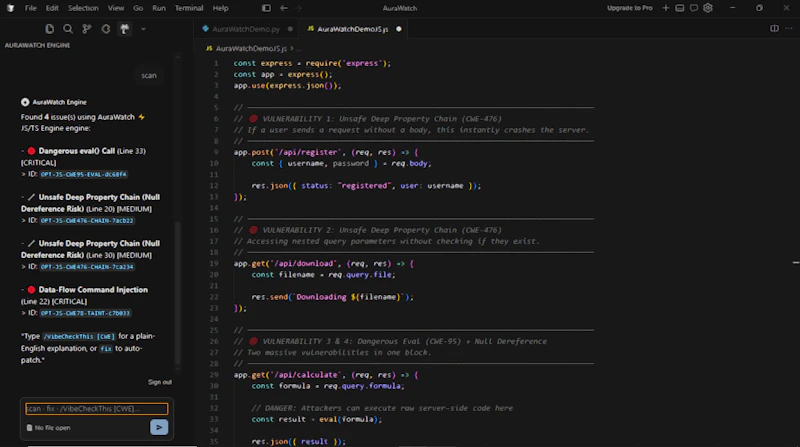Screen dimensions: 800x447
Task: Expand the chevron beside the sidebar icons
Action: tap(143, 29)
